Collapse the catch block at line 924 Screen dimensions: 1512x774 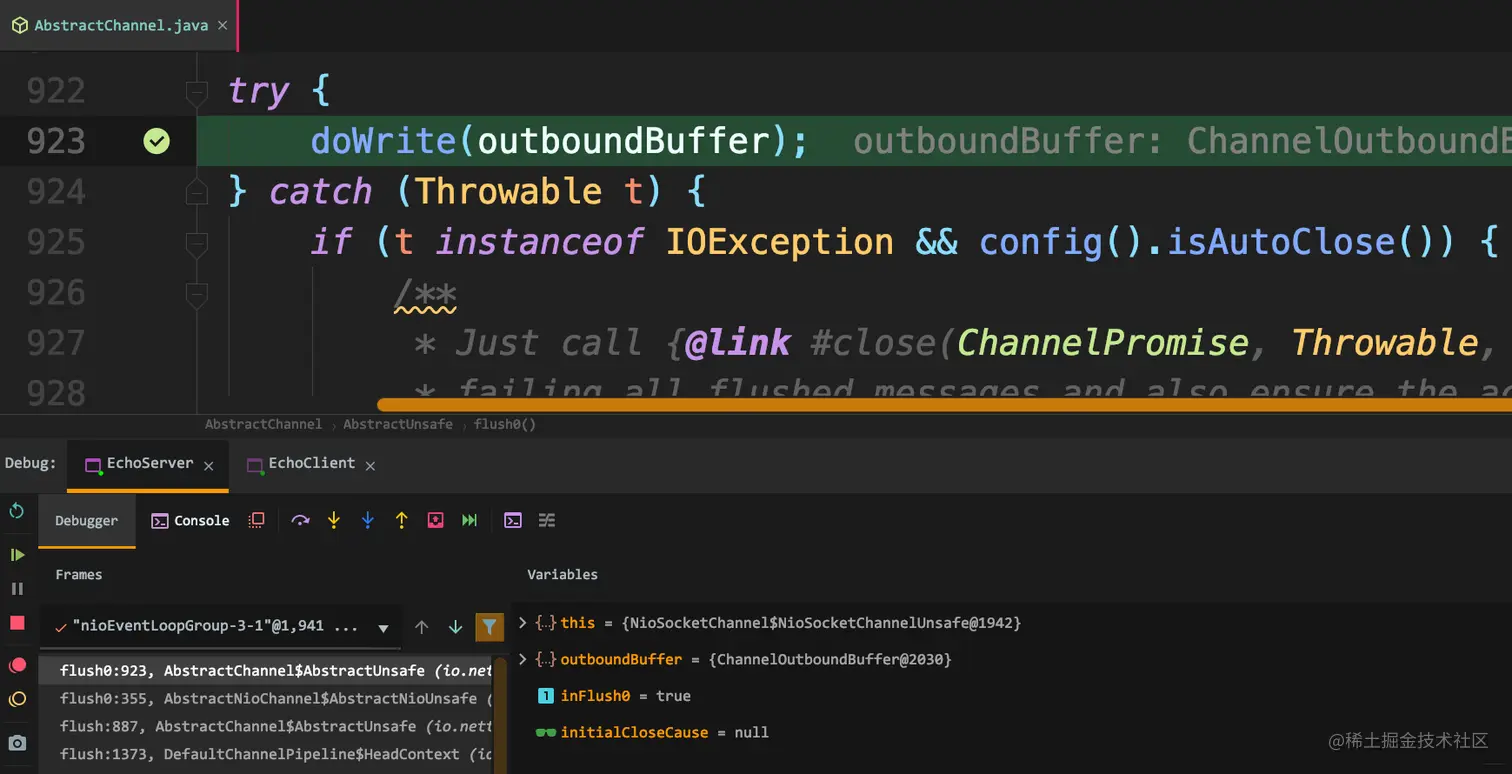(x=197, y=192)
